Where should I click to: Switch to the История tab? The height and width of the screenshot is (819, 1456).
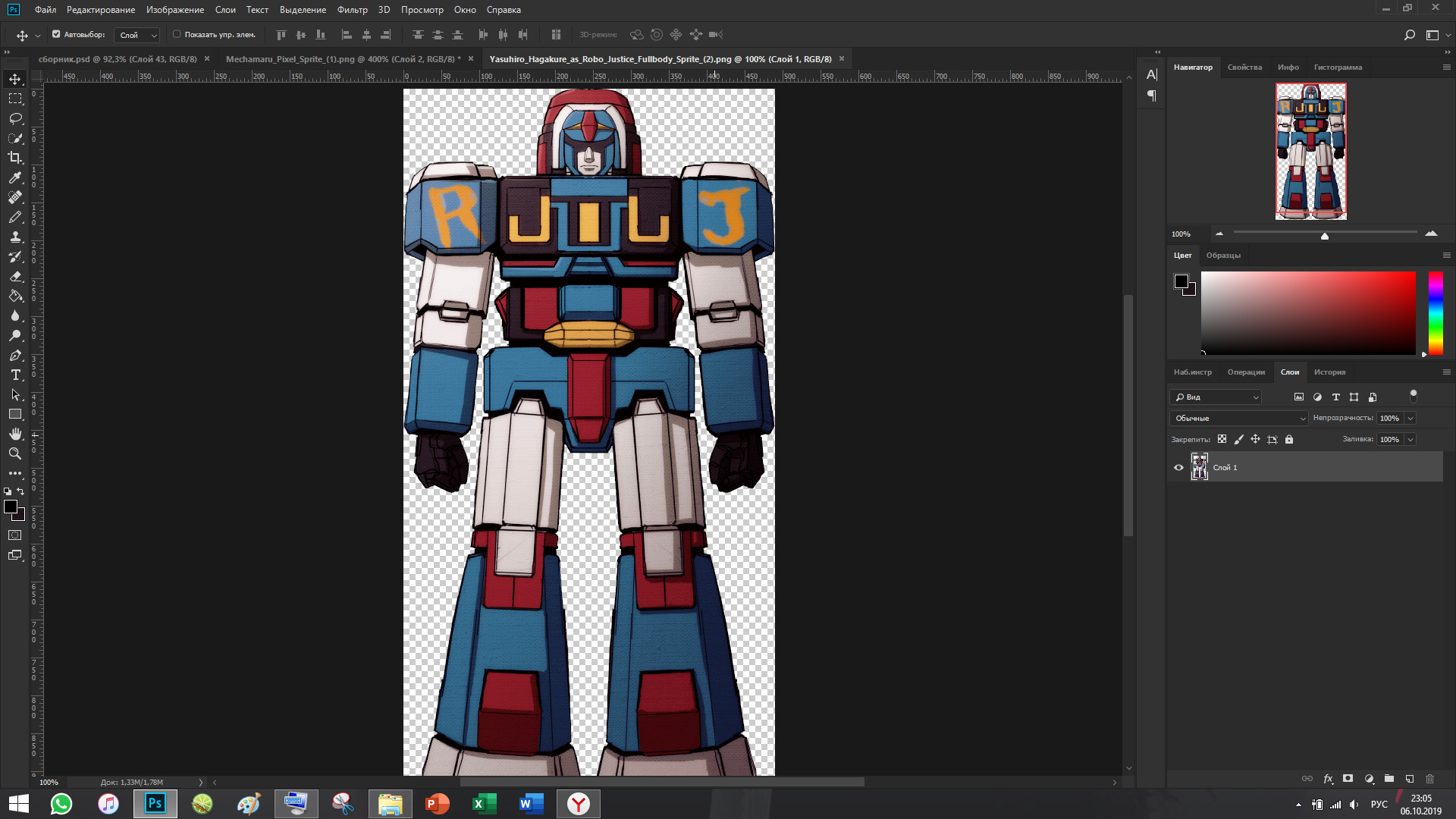coord(1329,372)
